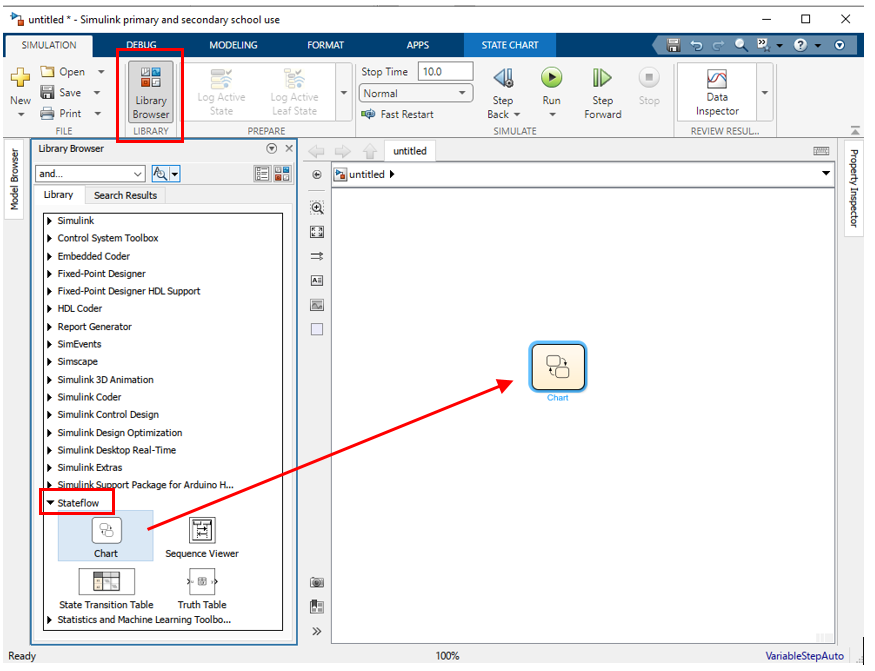Switch to the State Chart ribbon tab
Image resolution: width=875 pixels, height=671 pixels.
pos(509,45)
